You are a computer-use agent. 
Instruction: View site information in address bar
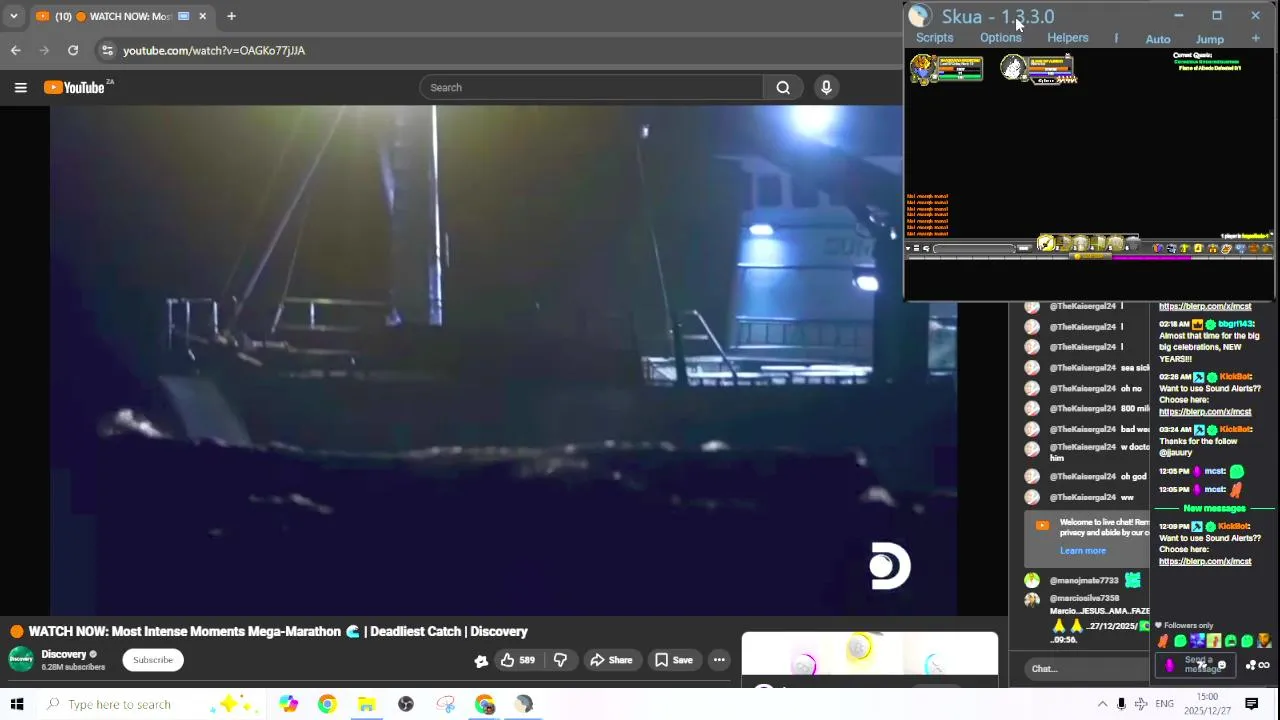point(106,50)
